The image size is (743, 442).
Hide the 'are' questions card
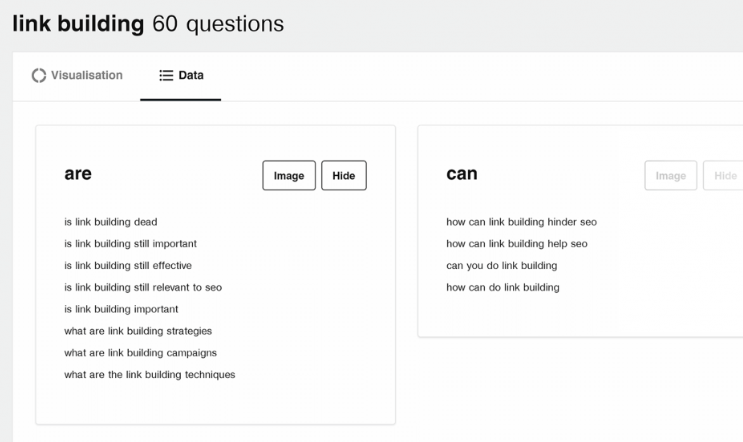[x=344, y=175]
